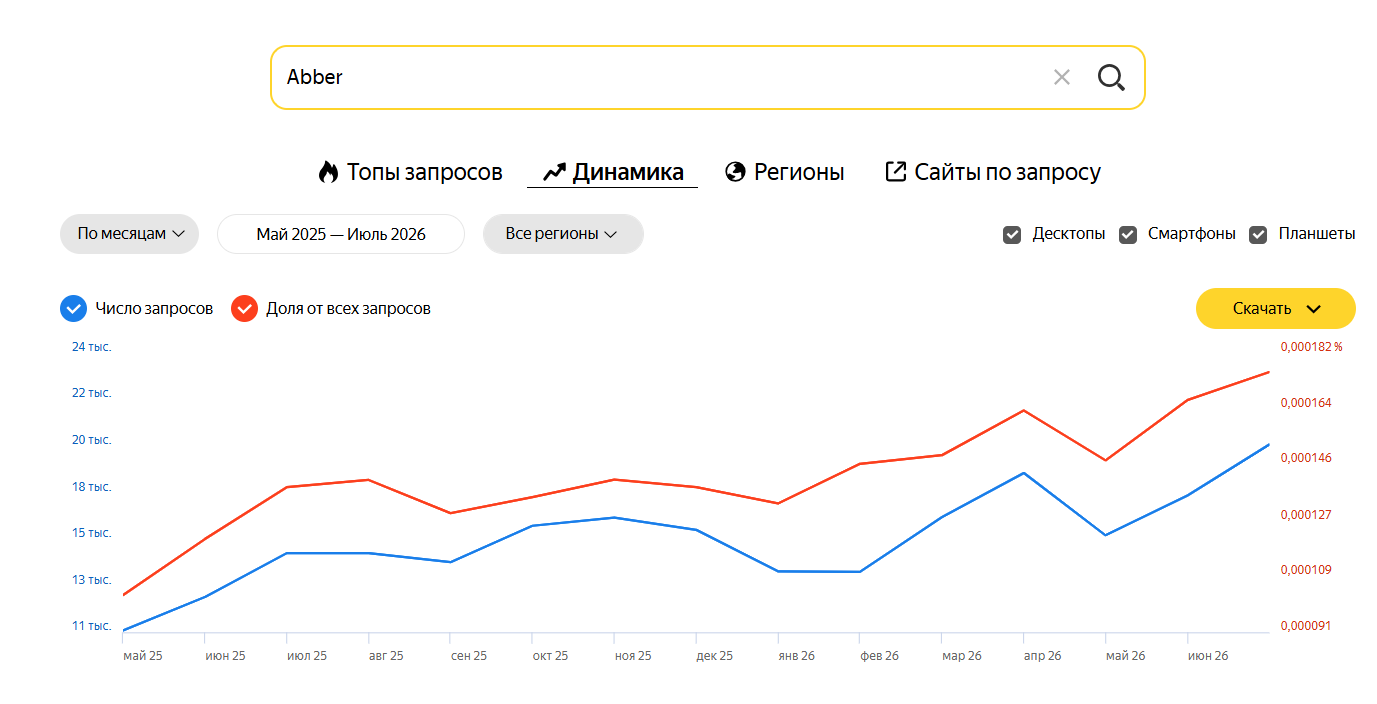This screenshot has width=1377, height=704.
Task: Uncheck the Десктопы checkbox
Action: point(1013,234)
